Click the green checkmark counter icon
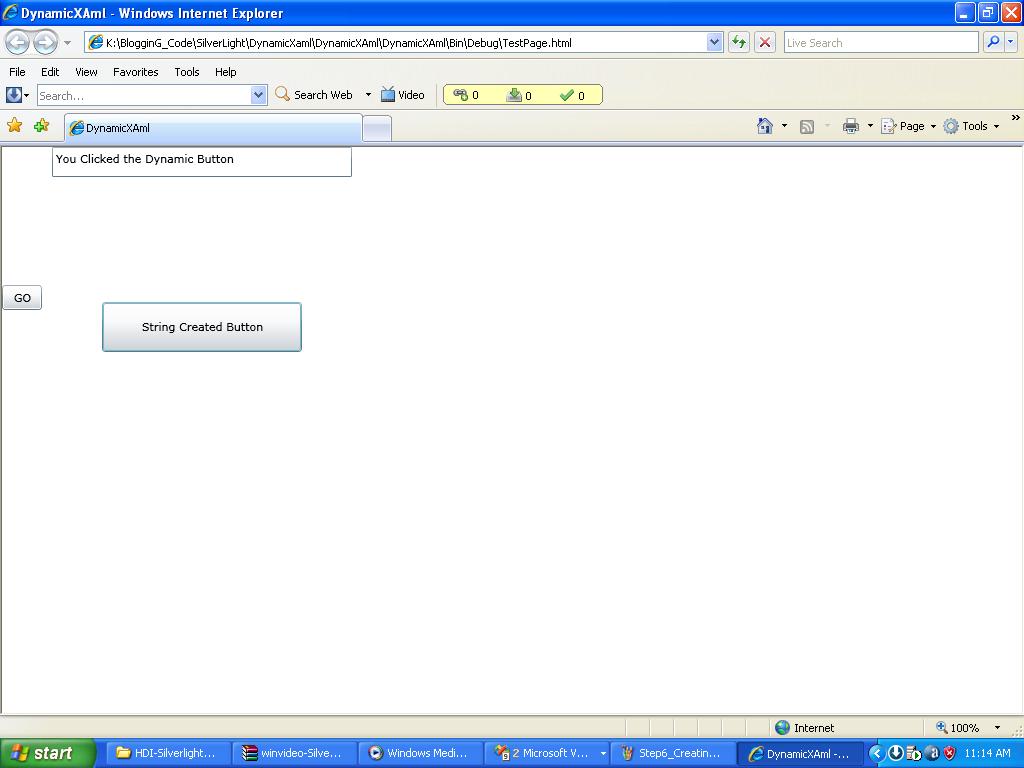 [567, 95]
